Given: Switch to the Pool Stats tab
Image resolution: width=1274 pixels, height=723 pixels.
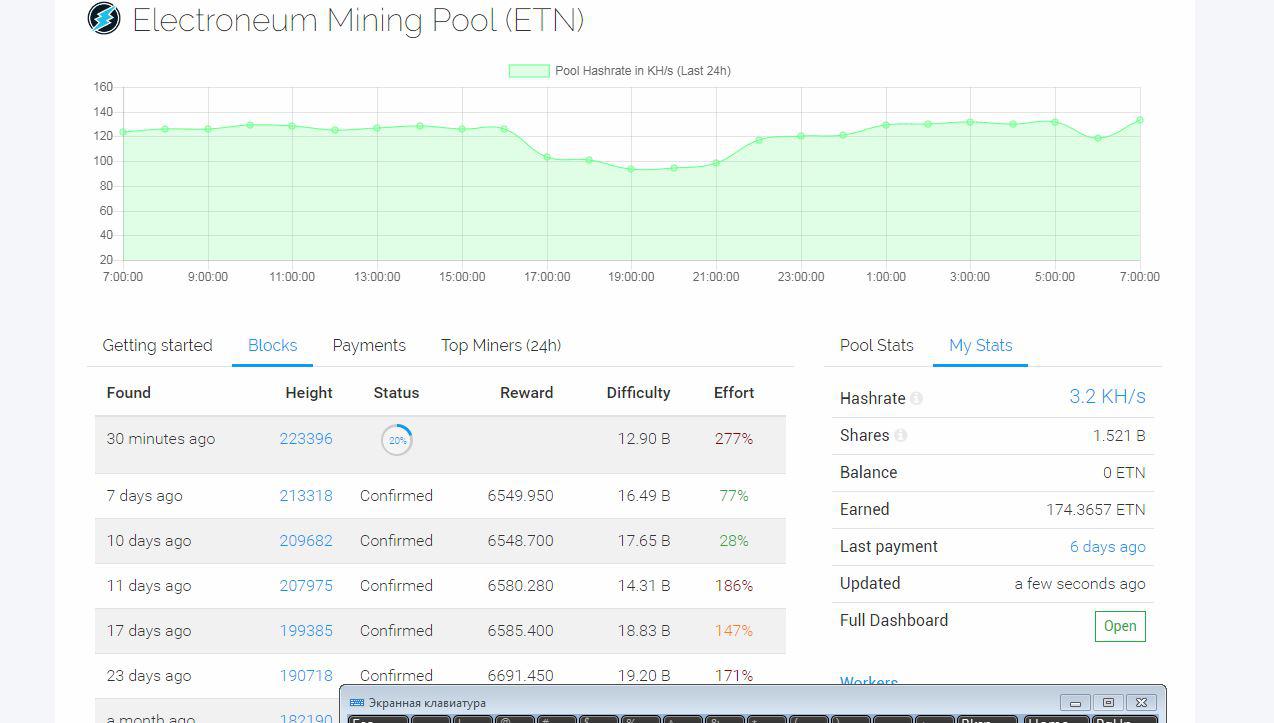Looking at the screenshot, I should [x=877, y=345].
